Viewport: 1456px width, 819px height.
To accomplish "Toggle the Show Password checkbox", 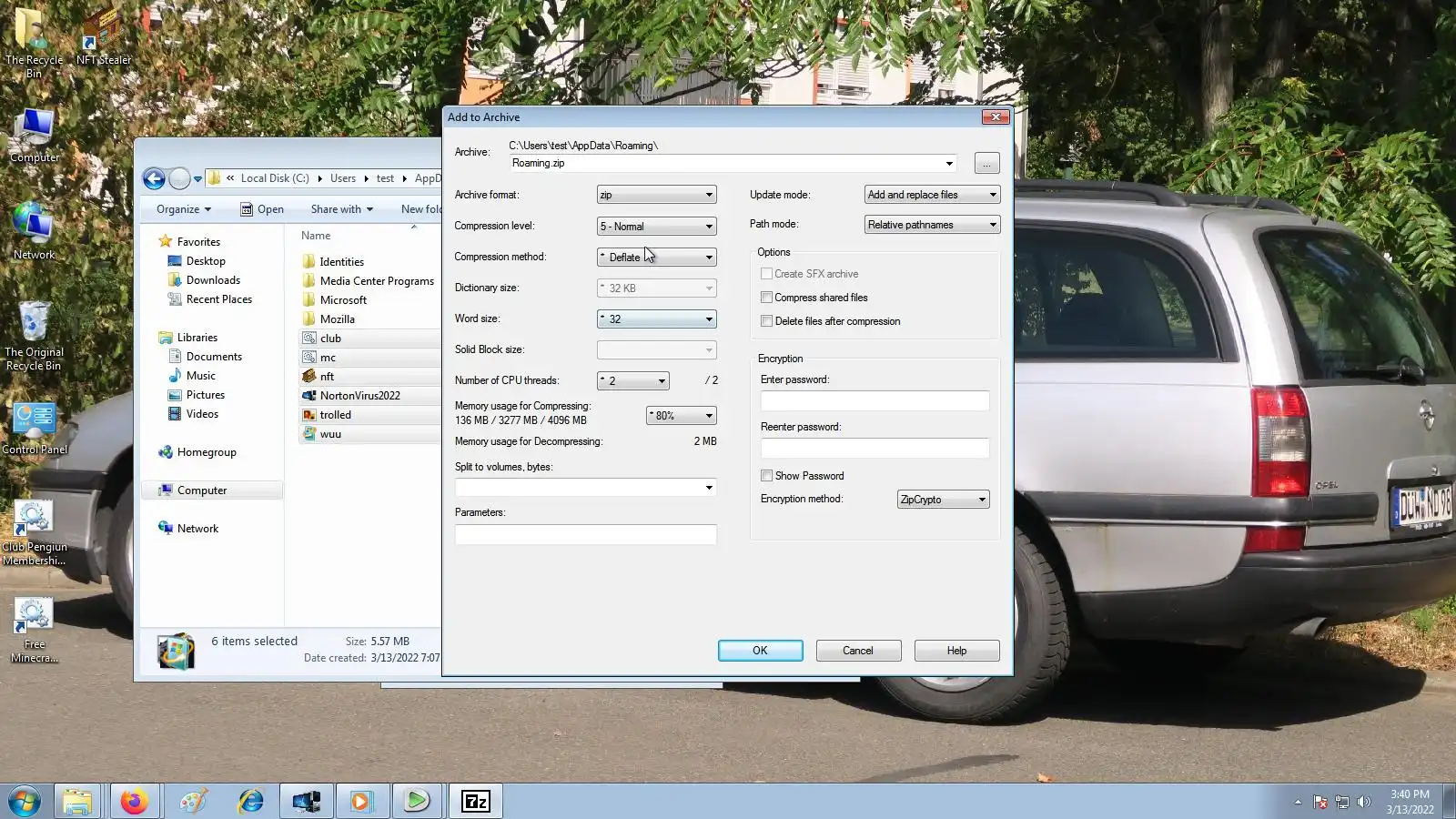I will tap(766, 476).
